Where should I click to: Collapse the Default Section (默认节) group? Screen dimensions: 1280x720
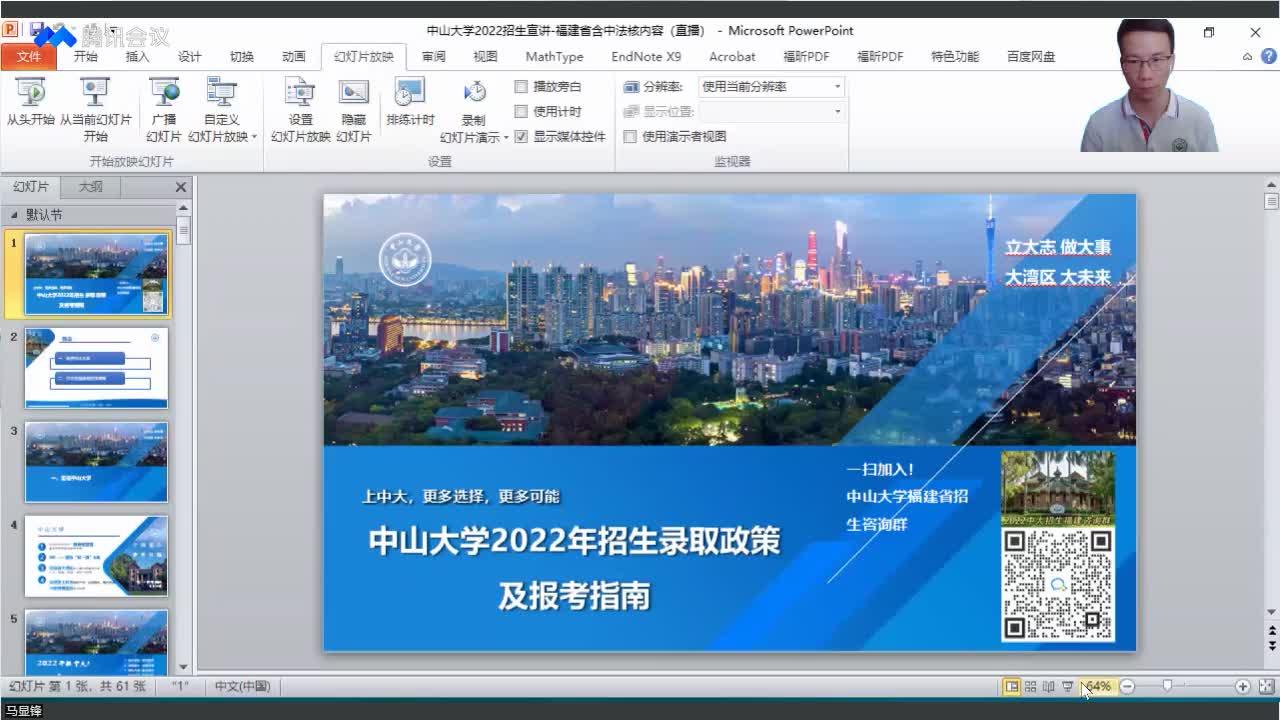[x=14, y=215]
